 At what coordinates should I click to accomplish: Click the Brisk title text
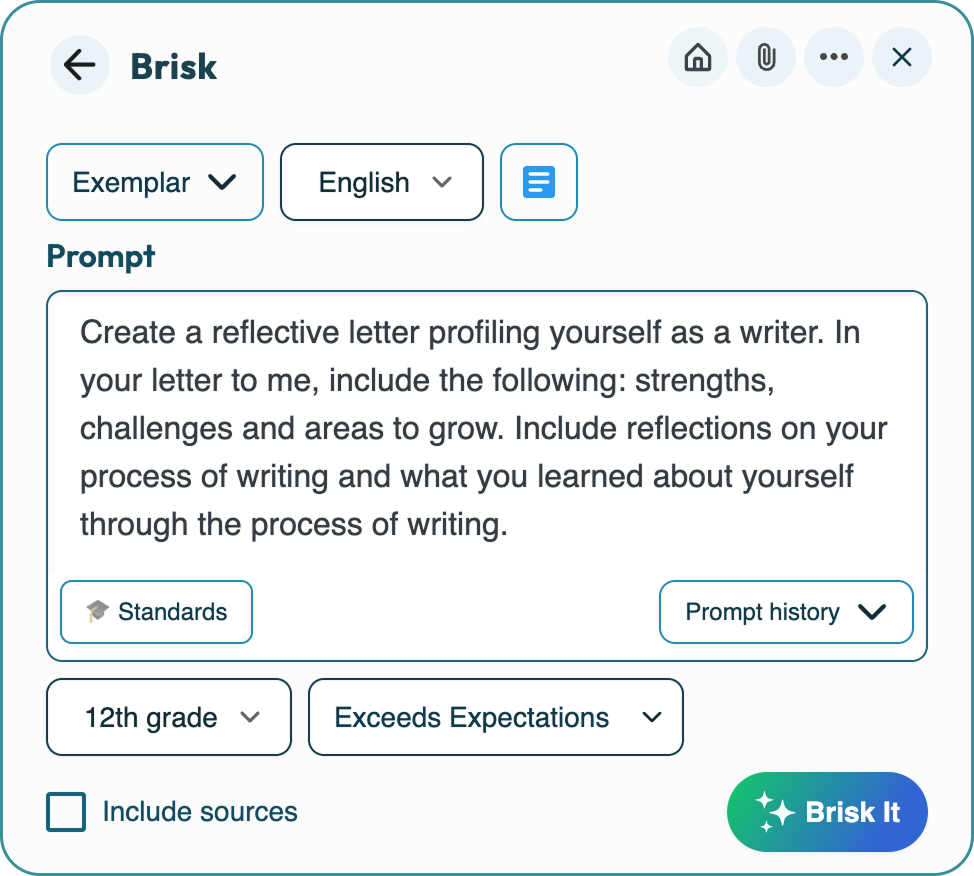173,66
